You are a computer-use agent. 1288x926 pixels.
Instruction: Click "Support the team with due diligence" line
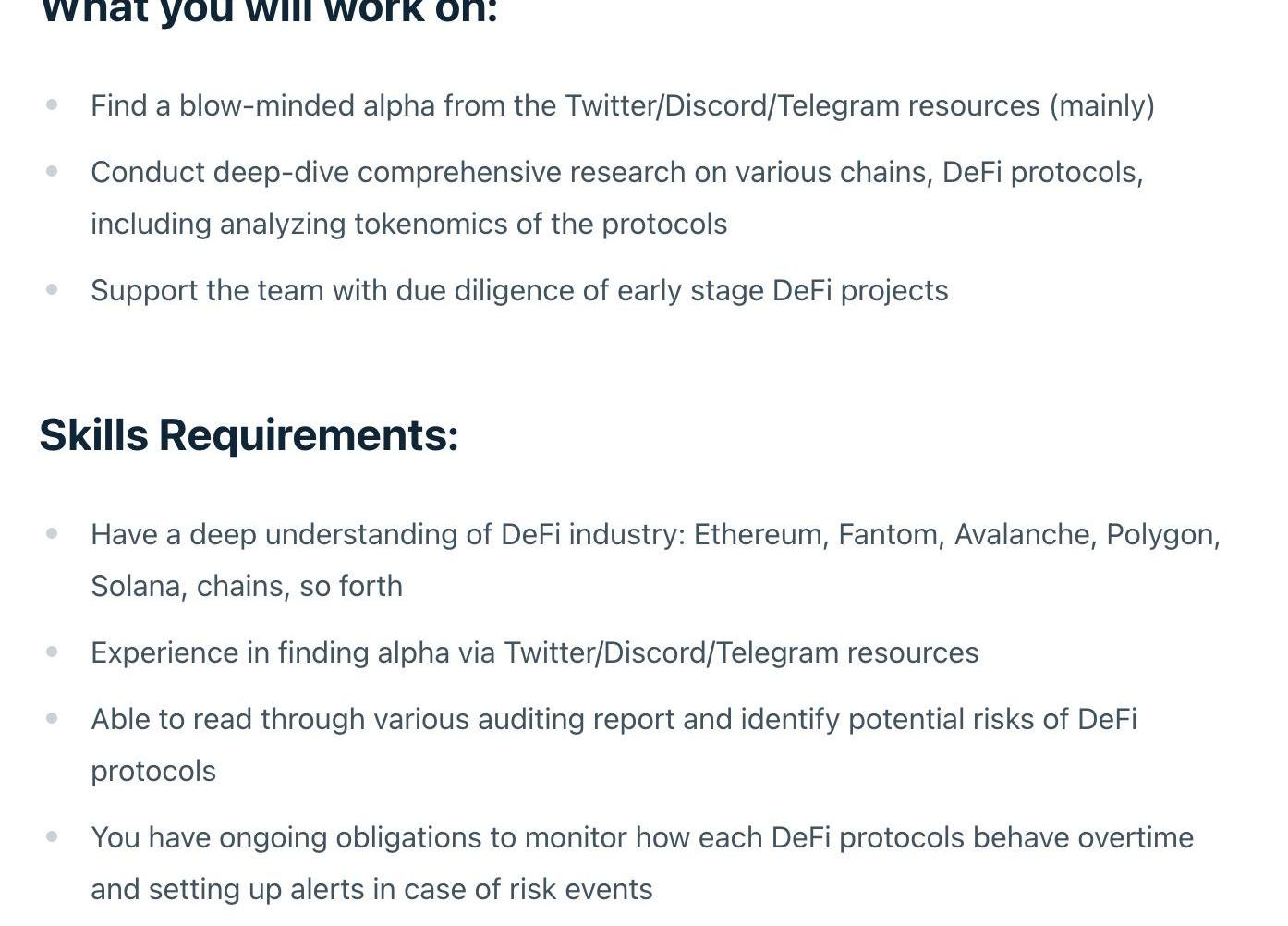pyautogui.click(x=519, y=290)
